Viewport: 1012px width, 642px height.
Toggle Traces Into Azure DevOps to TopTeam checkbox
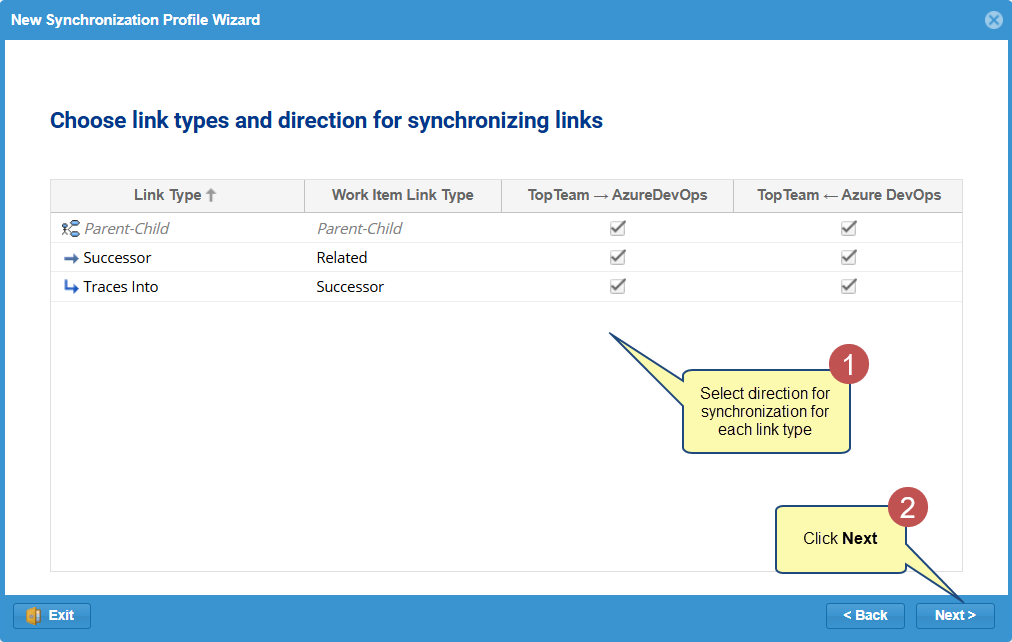(849, 286)
